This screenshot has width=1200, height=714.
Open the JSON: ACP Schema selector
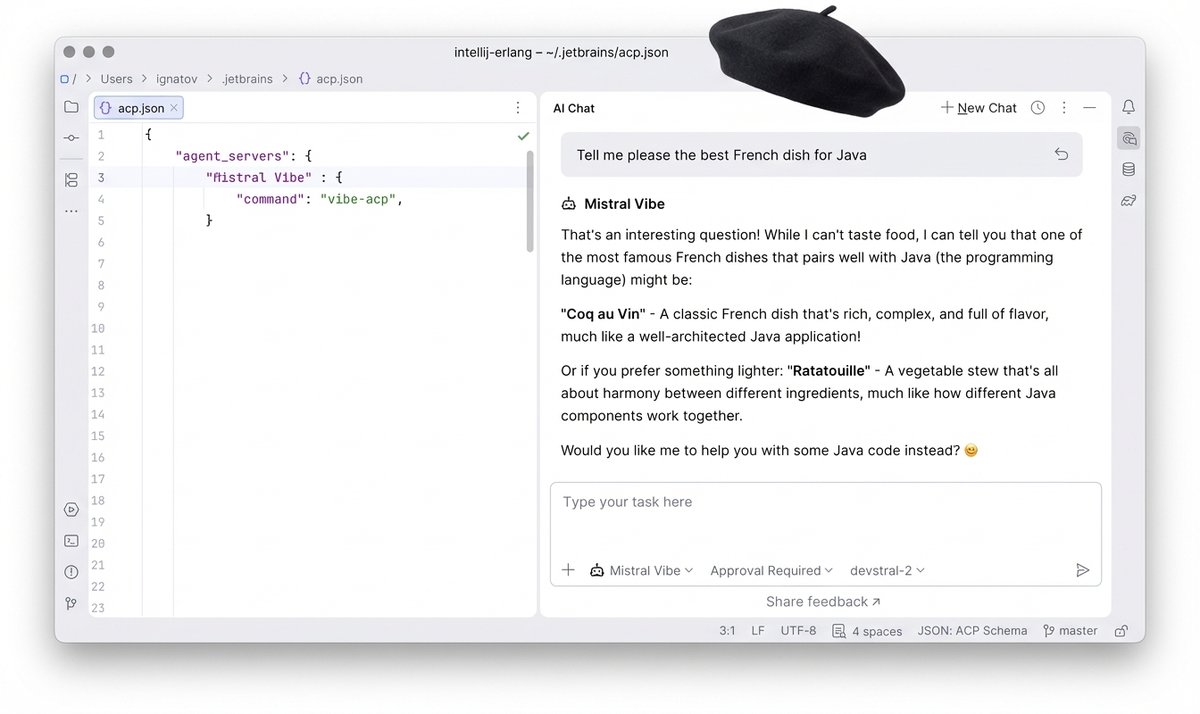[972, 631]
